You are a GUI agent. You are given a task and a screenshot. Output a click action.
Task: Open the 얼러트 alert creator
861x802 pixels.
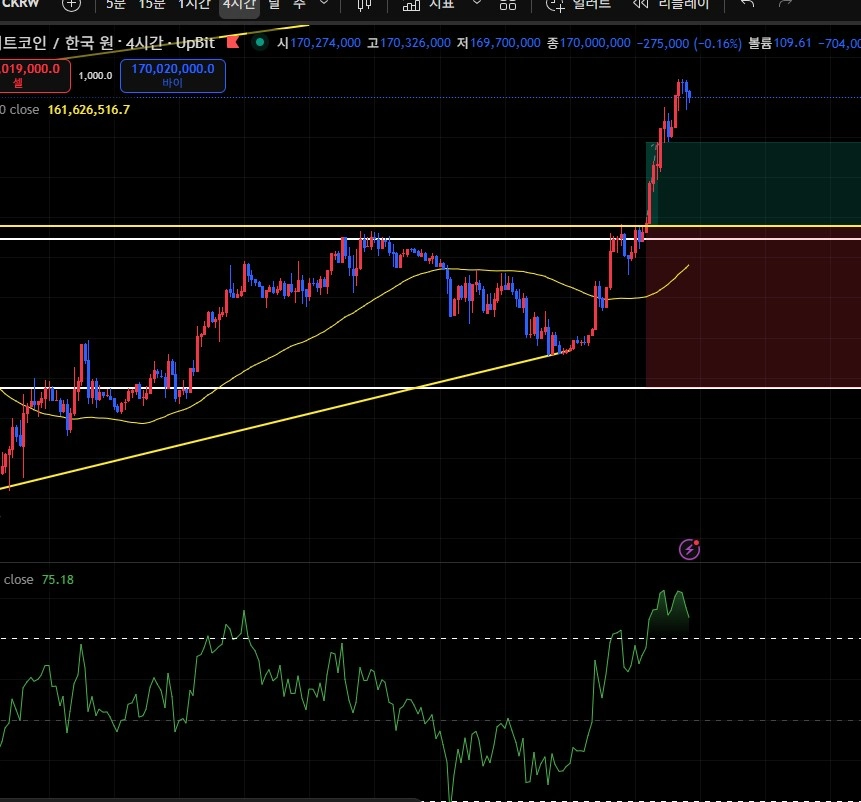(x=578, y=5)
